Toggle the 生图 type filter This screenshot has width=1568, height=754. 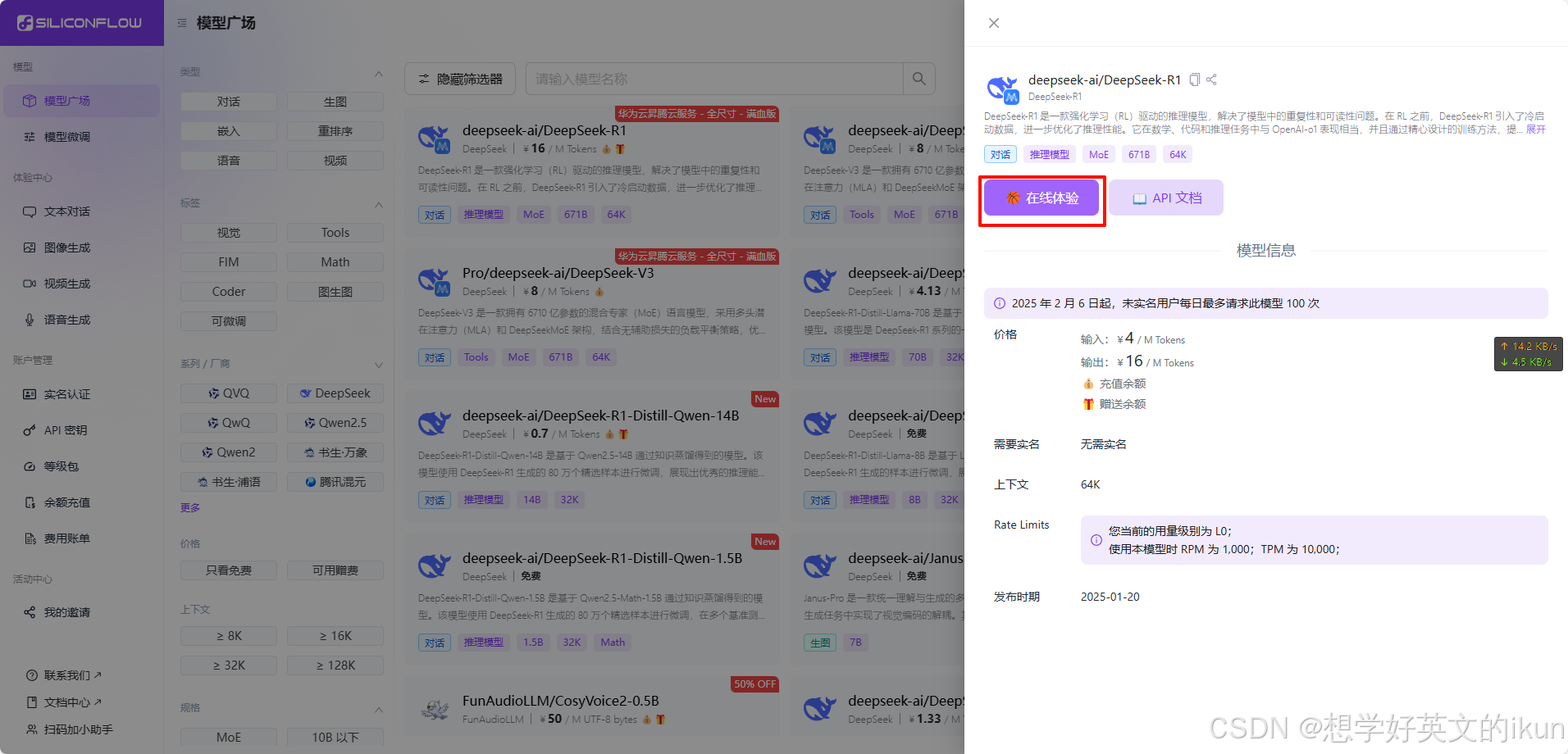[x=335, y=102]
